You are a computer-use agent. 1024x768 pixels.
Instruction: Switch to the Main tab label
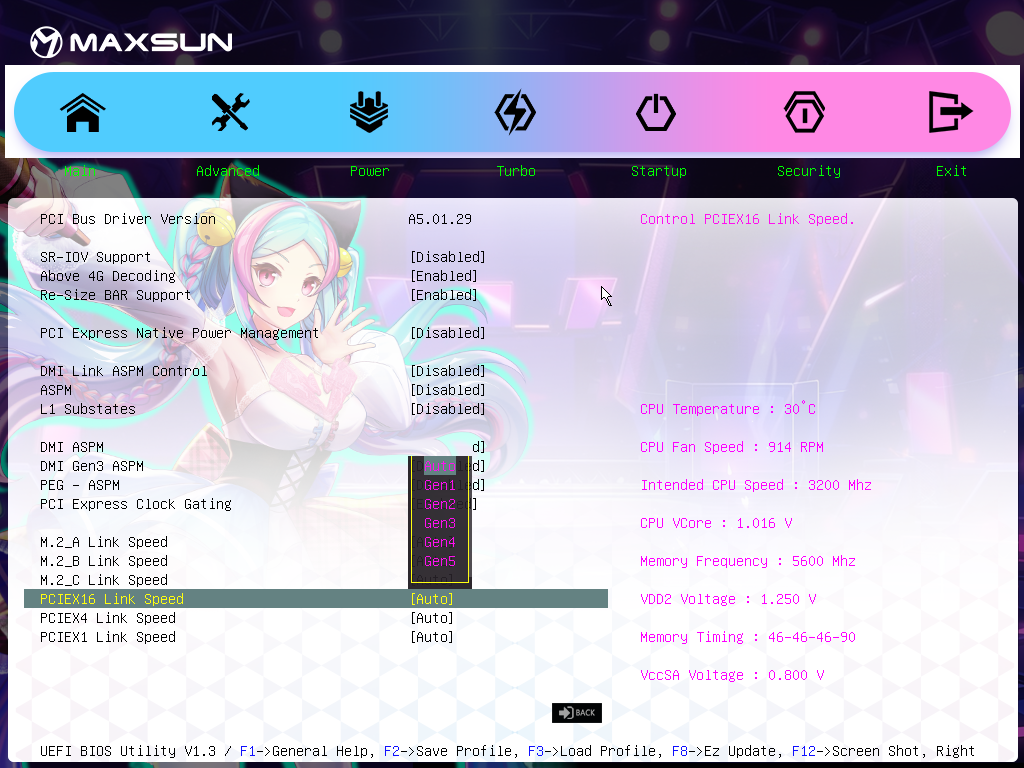pos(80,171)
